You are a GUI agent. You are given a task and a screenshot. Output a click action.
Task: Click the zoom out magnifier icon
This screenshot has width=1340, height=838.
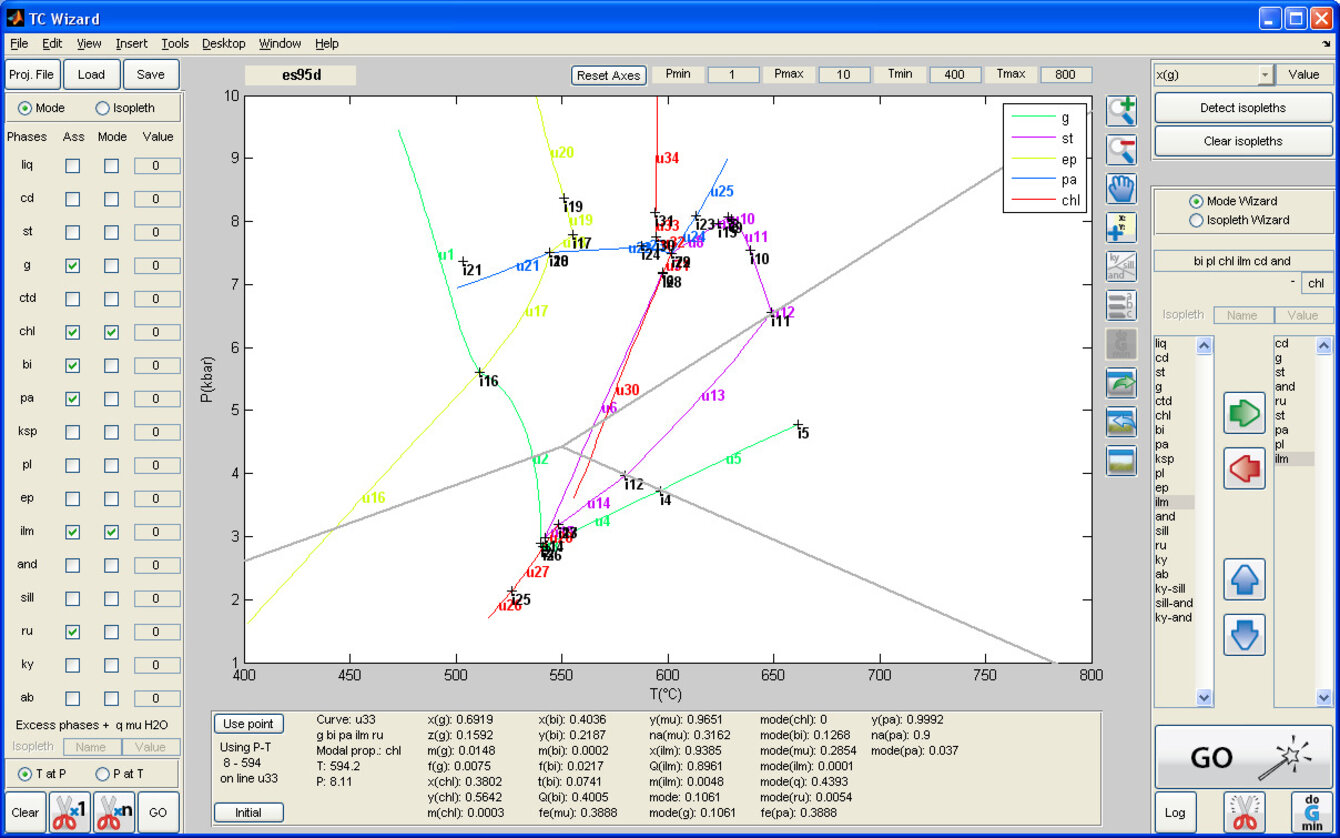click(1121, 150)
